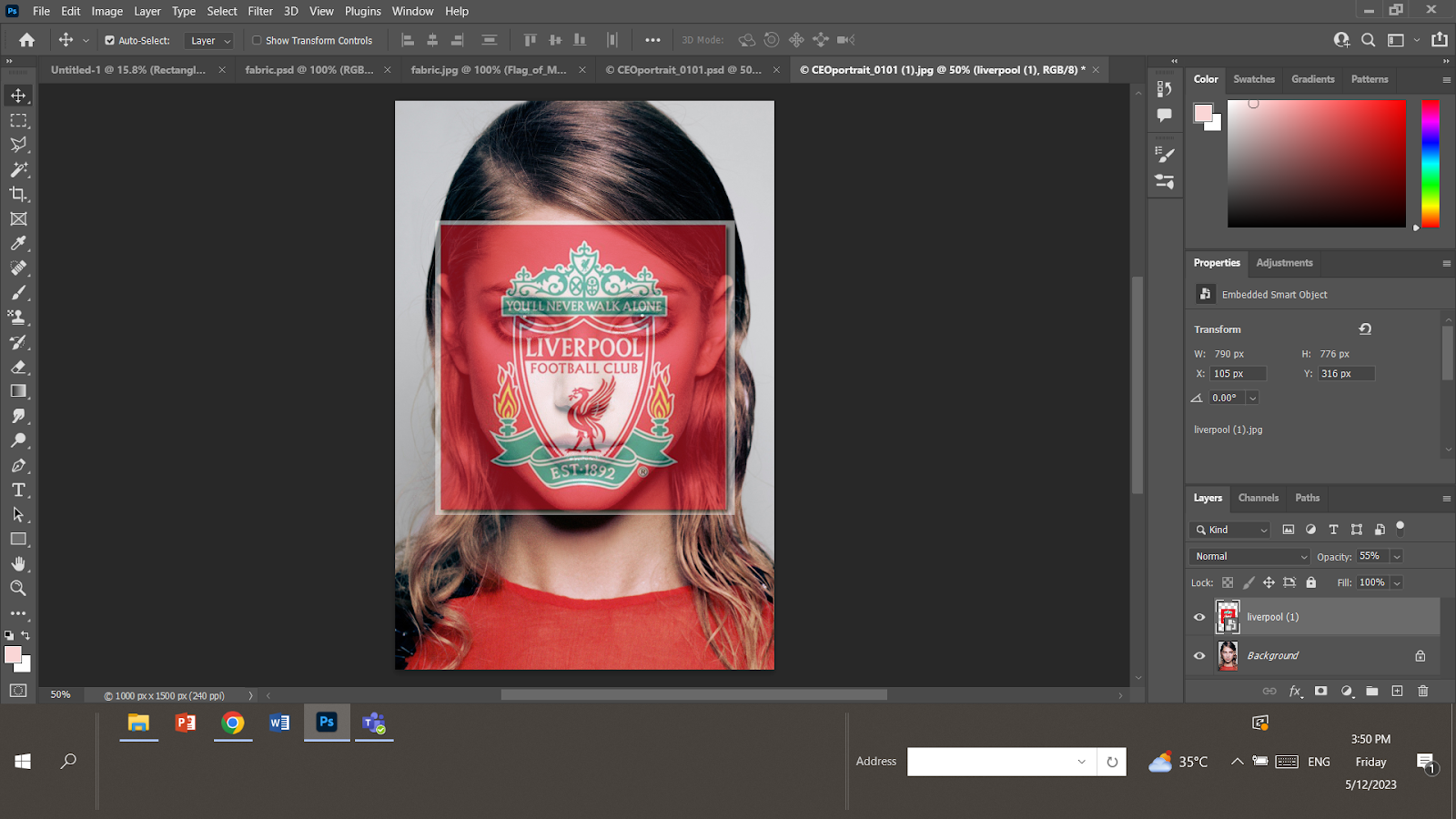Pick a hue on the color slider
The height and width of the screenshot is (819, 1456).
click(x=1431, y=164)
